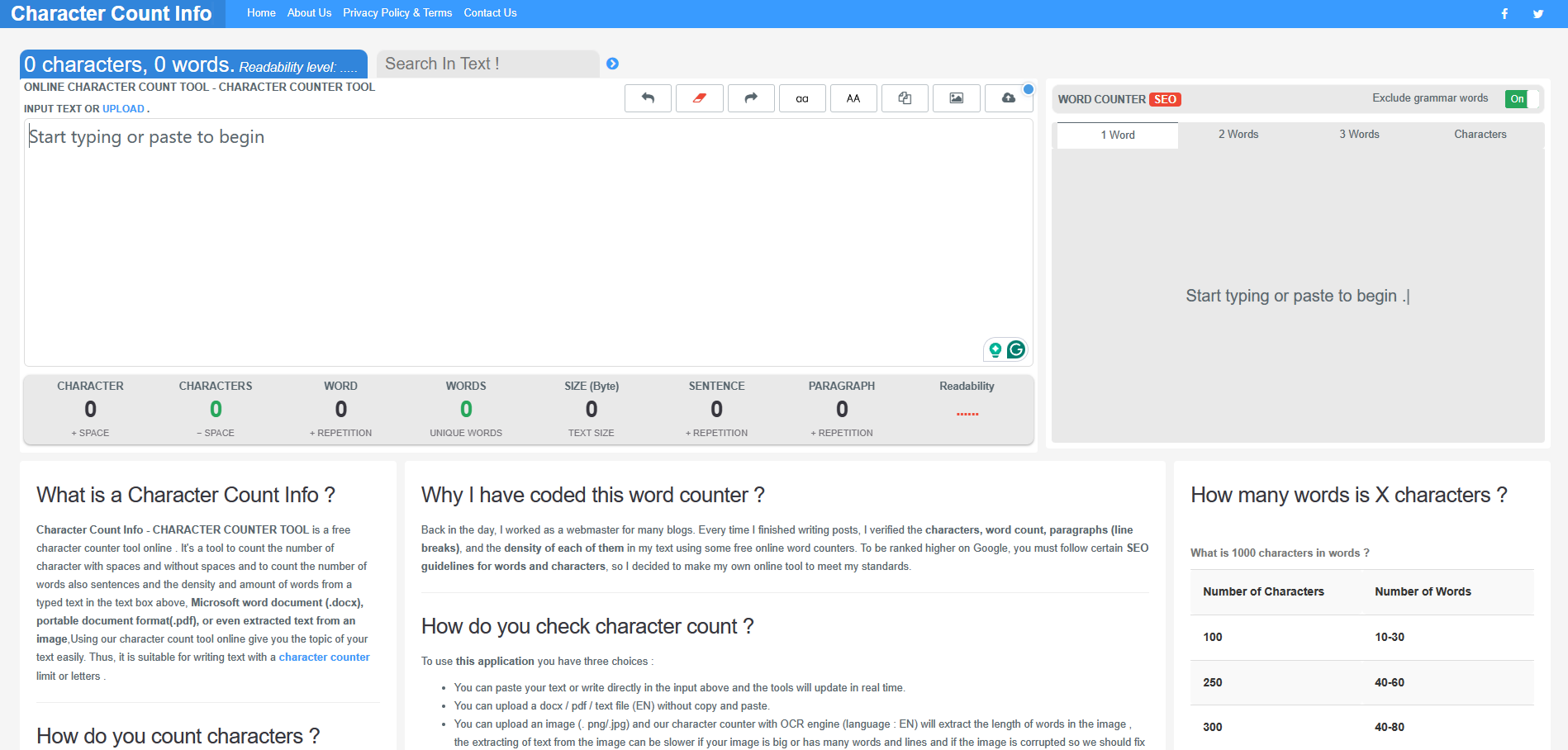This screenshot has height=750, width=1568.
Task: Click the 'What is a Character Count Info ?' heading
Action: pyautogui.click(x=186, y=495)
